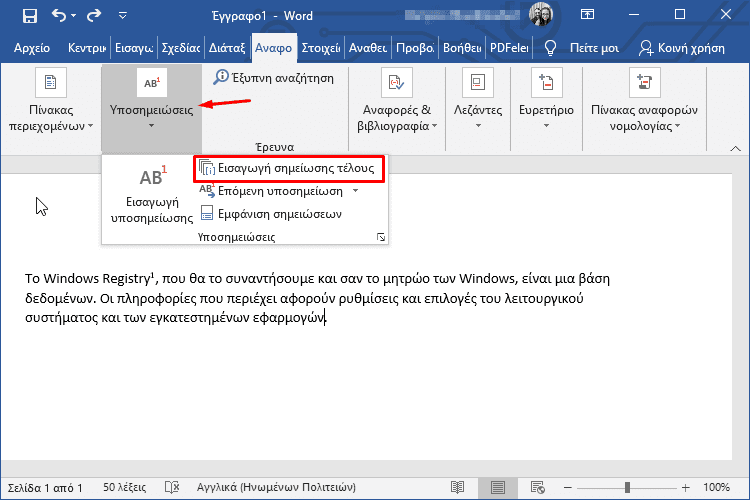Open the undo history dropdown arrow
The image size is (750, 500).
pos(73,16)
